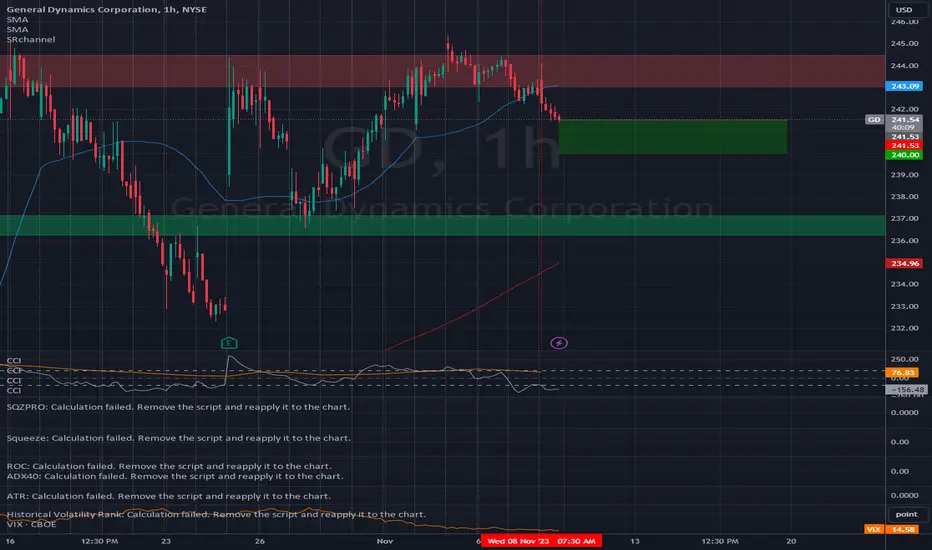Select the Squeeze calculation failed message

[178, 438]
